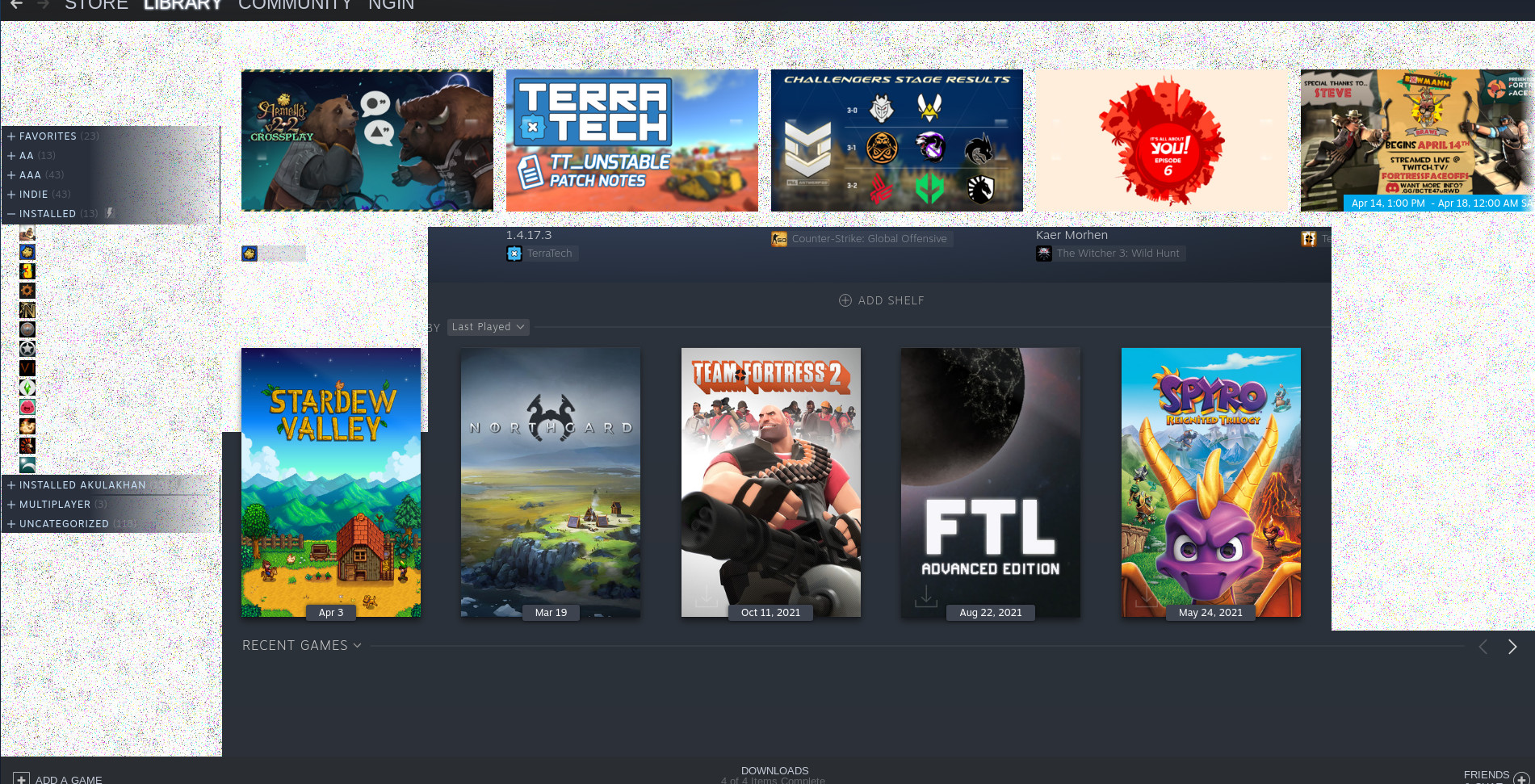Open the Challengers Stage Results news thumbnail
The width and height of the screenshot is (1535, 784).
897,140
